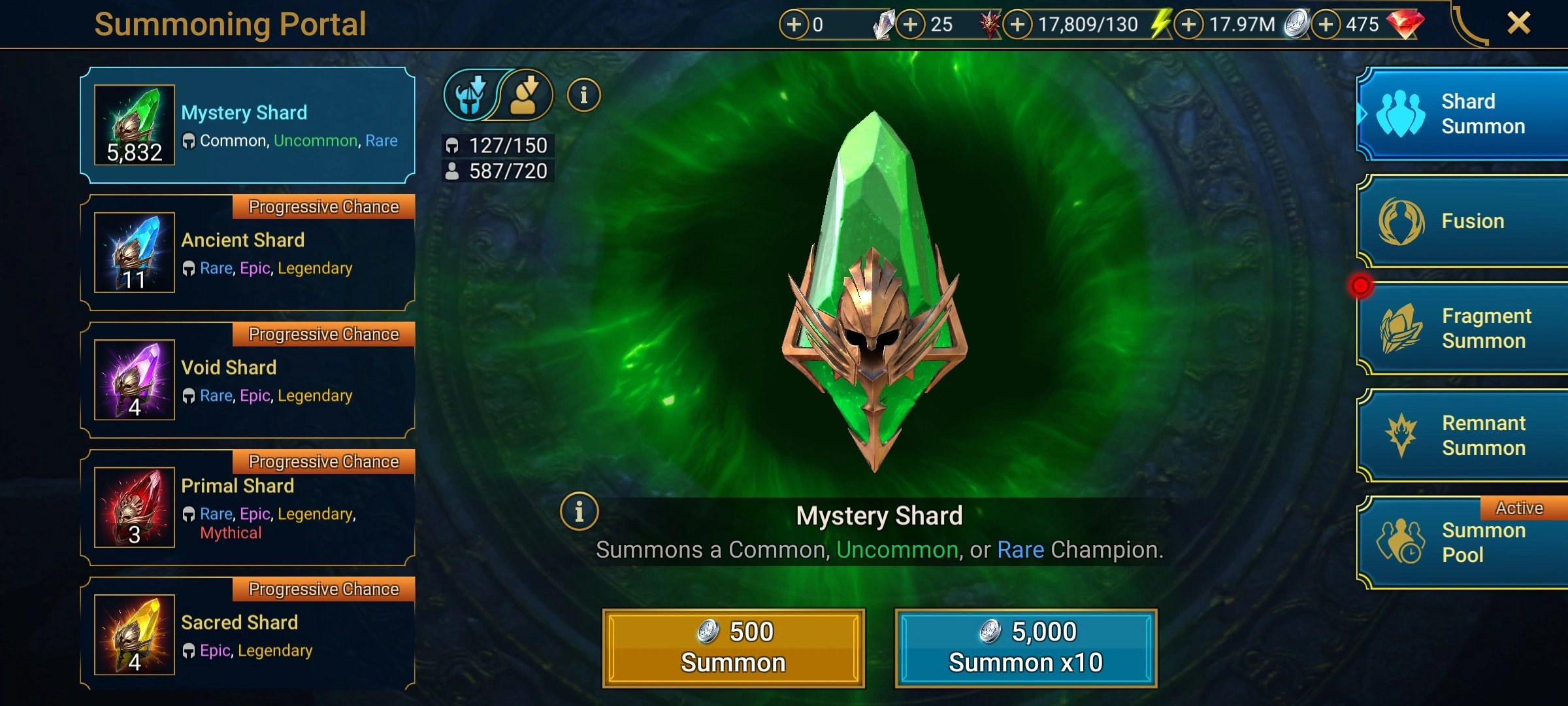Pick the Sacred Shard entry
This screenshot has height=706, width=1568.
pyautogui.click(x=248, y=633)
